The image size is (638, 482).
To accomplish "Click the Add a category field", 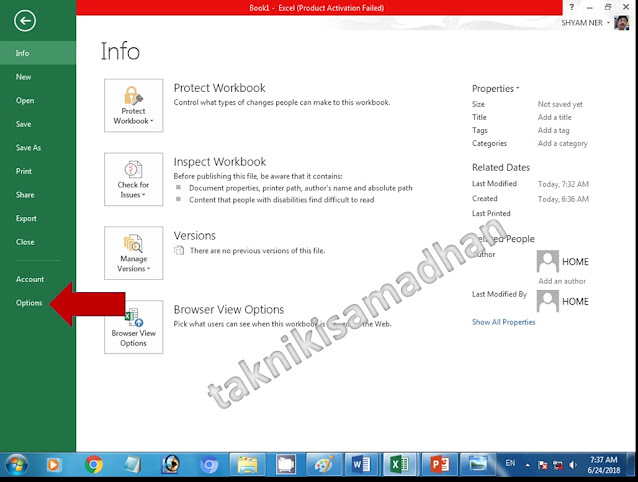I will 563,143.
